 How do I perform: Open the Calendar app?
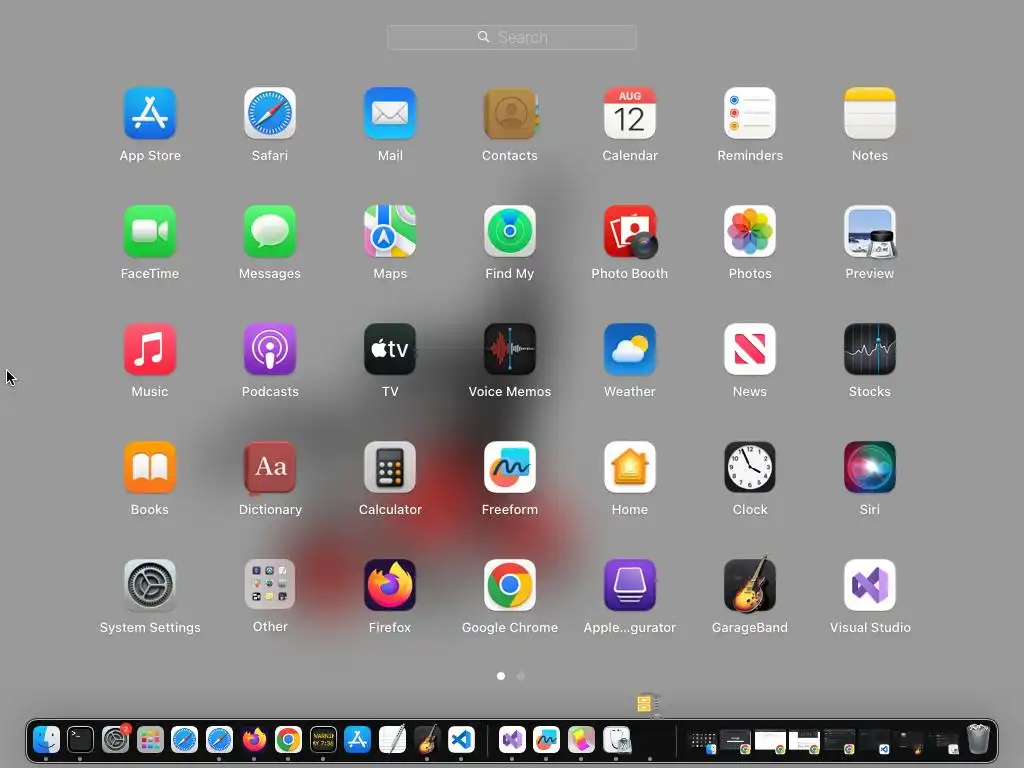(630, 113)
